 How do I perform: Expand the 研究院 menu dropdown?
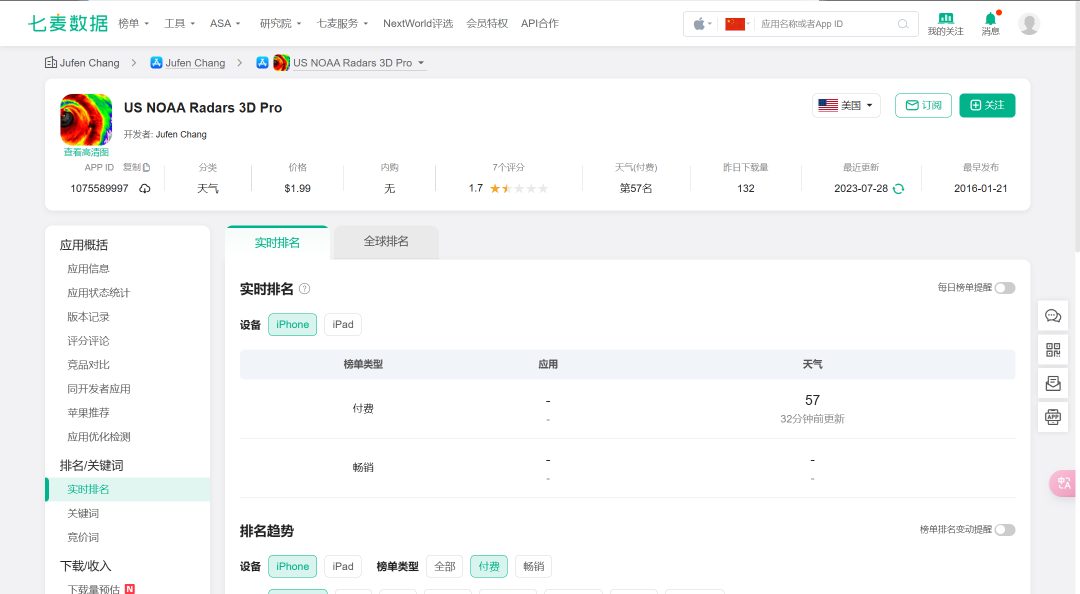click(280, 23)
